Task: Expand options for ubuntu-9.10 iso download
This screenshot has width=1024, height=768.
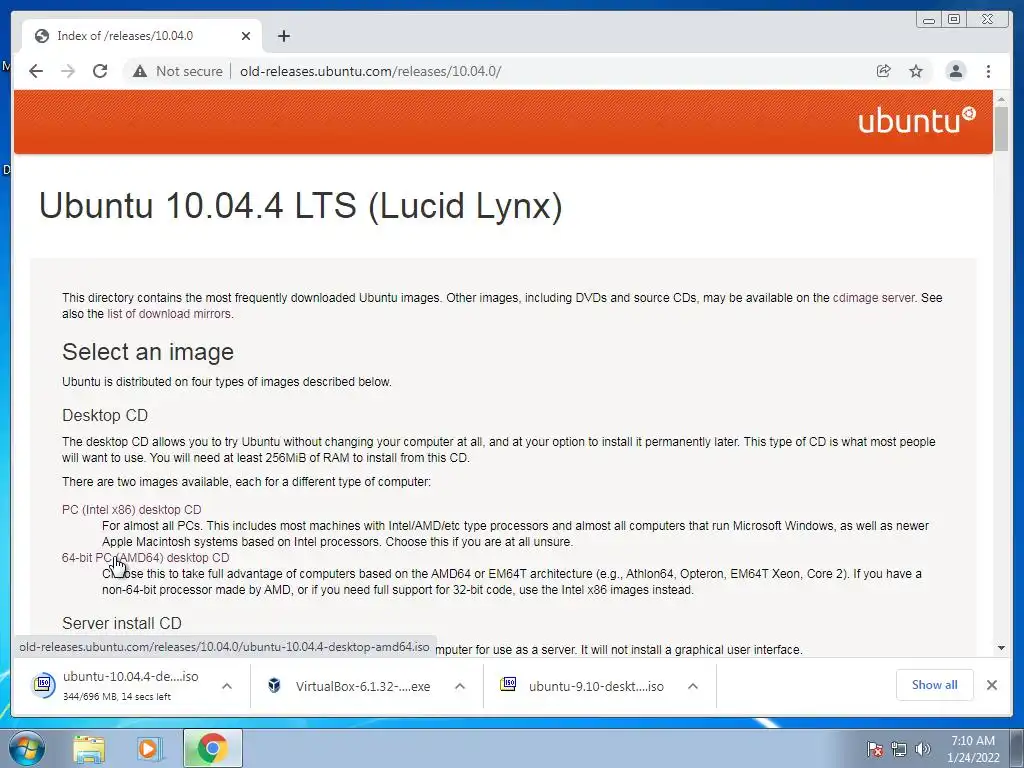Action: click(x=693, y=686)
